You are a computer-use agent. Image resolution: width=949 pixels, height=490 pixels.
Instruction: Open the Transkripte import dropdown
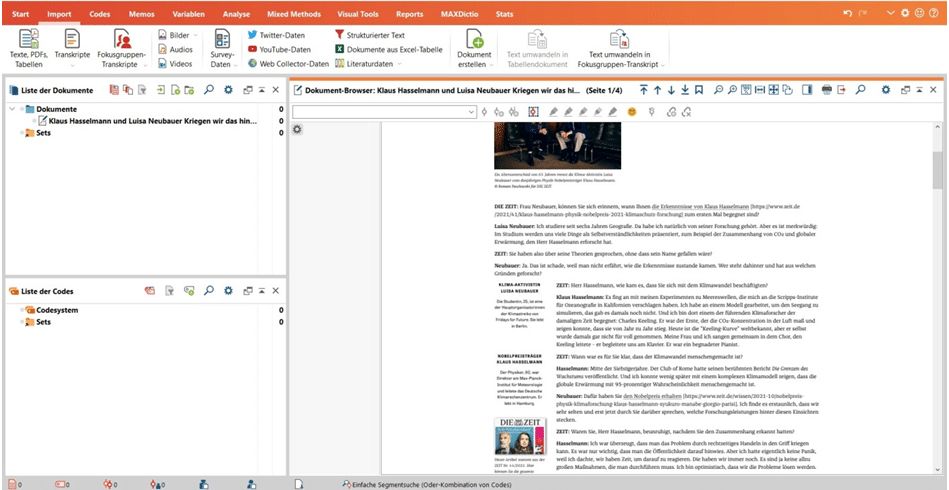pyautogui.click(x=71, y=48)
